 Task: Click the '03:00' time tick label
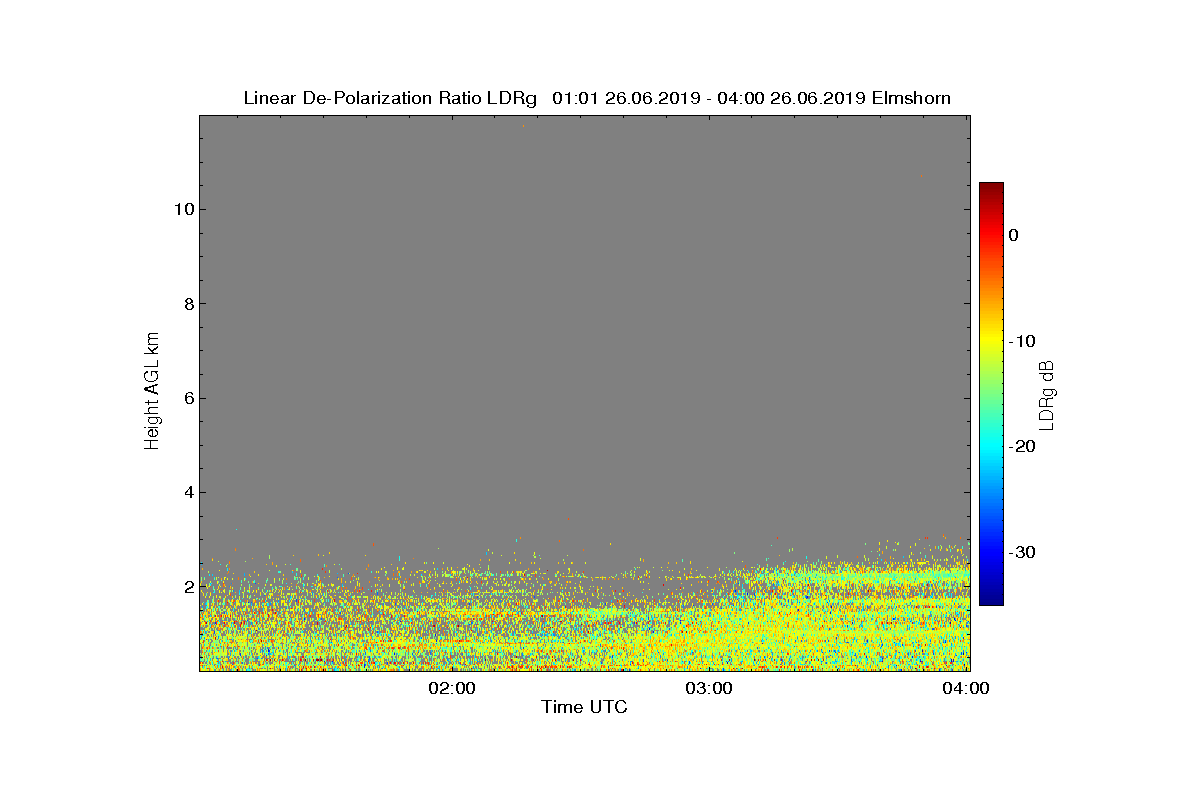[x=710, y=688]
